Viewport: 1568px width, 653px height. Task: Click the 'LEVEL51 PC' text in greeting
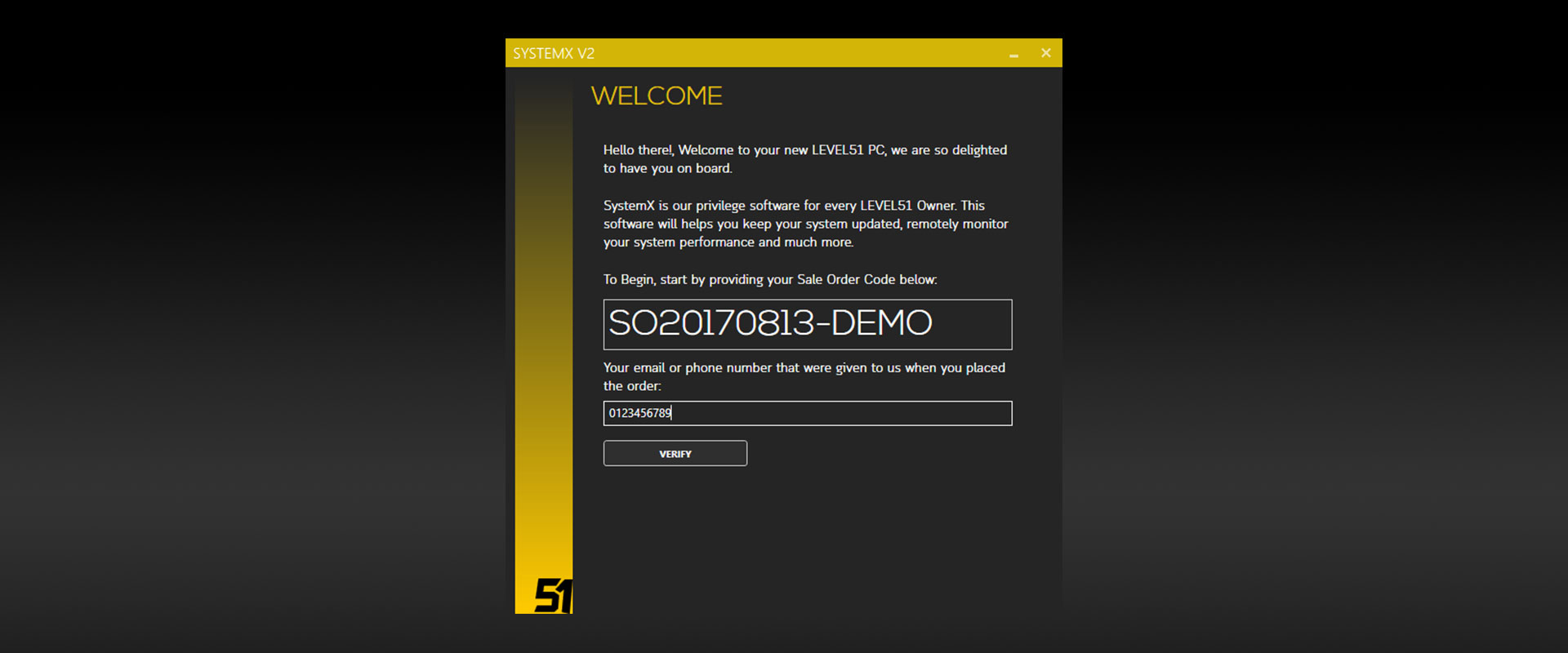pyautogui.click(x=848, y=150)
